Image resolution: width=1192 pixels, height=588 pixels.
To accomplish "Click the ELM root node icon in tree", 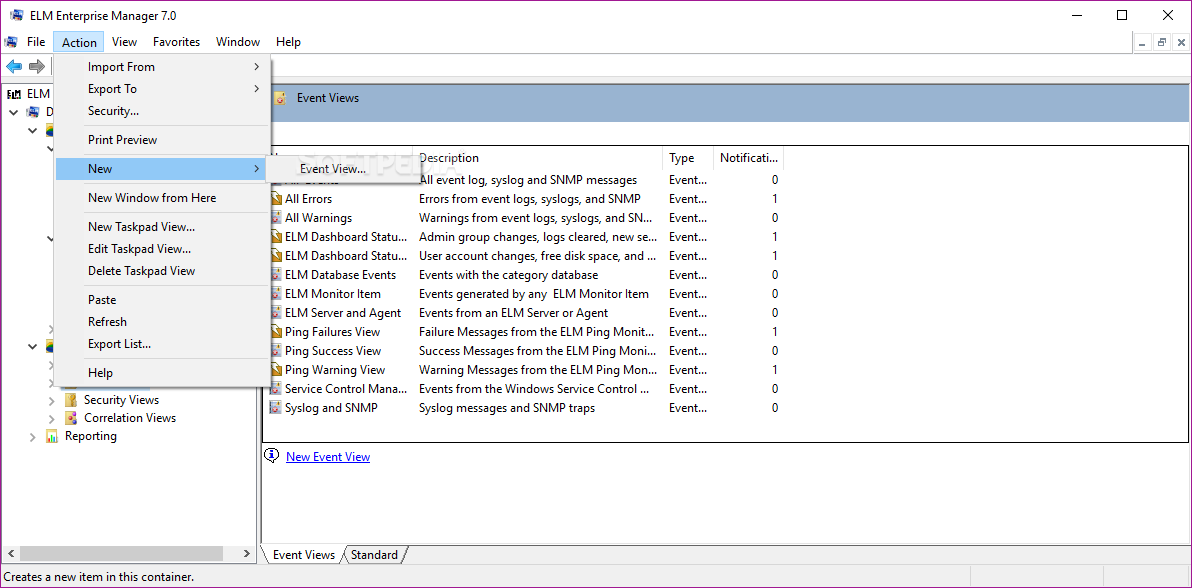I will click(14, 94).
